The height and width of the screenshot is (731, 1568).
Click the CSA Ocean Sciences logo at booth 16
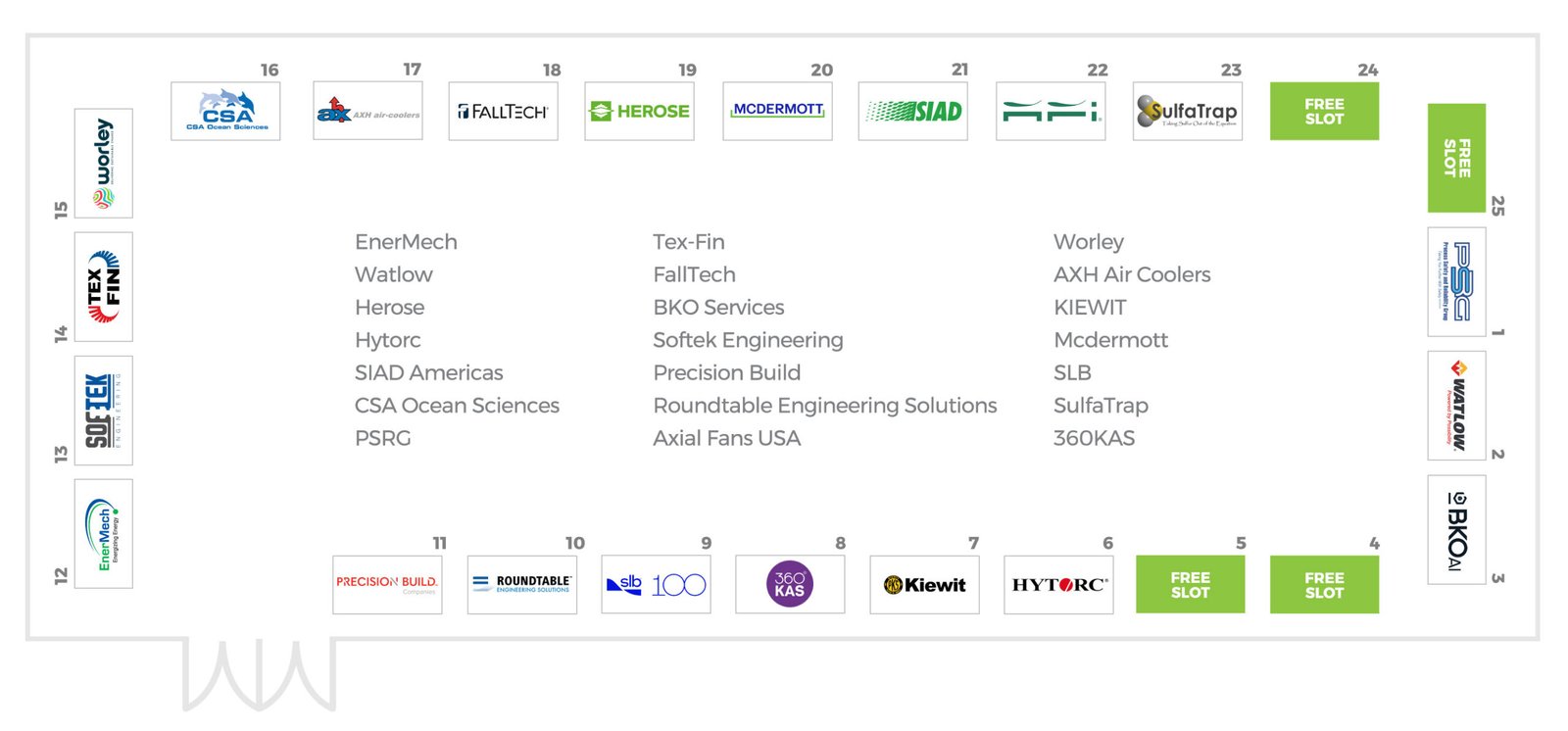click(225, 111)
